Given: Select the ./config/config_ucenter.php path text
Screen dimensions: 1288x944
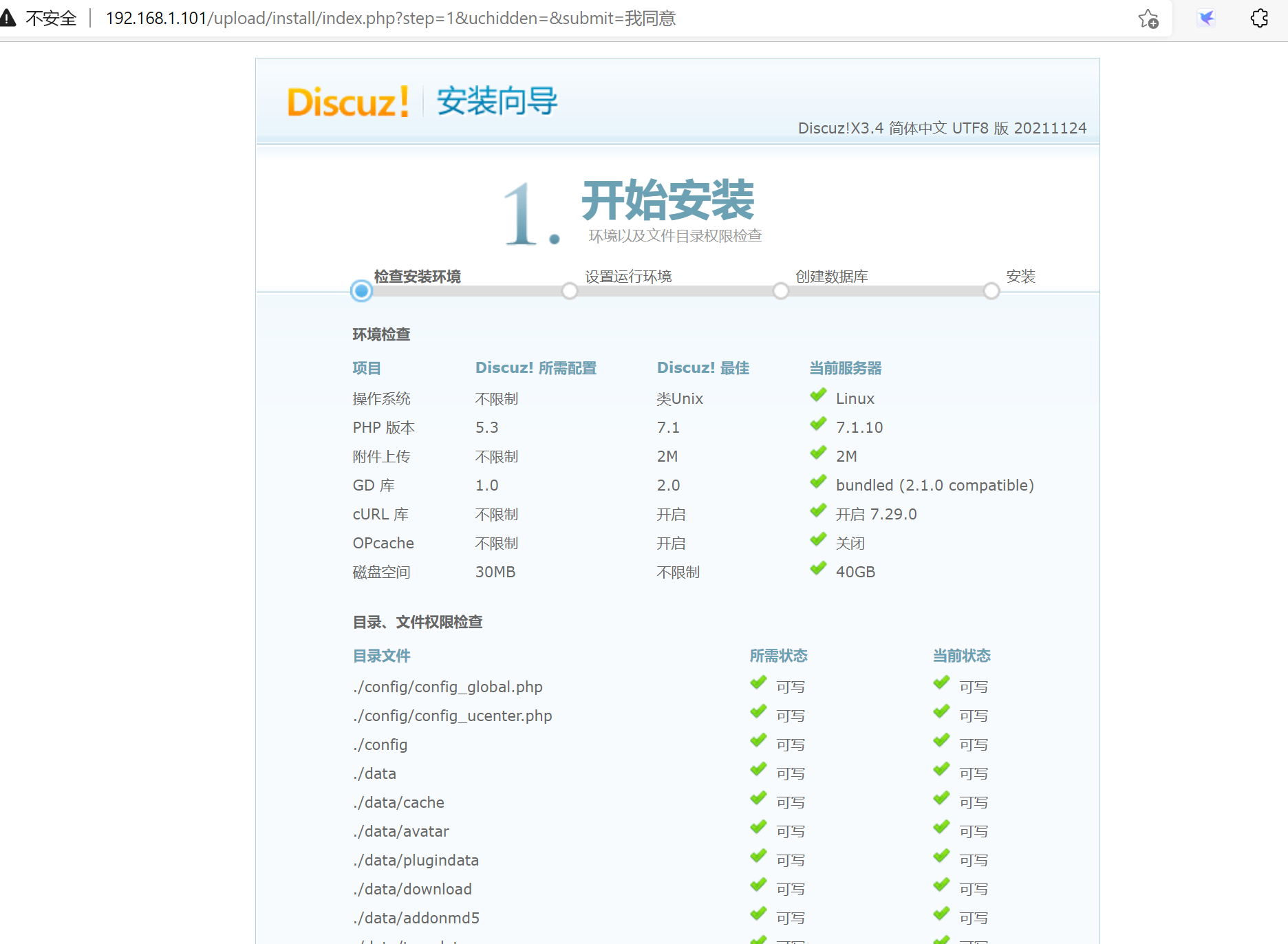Looking at the screenshot, I should [x=453, y=716].
